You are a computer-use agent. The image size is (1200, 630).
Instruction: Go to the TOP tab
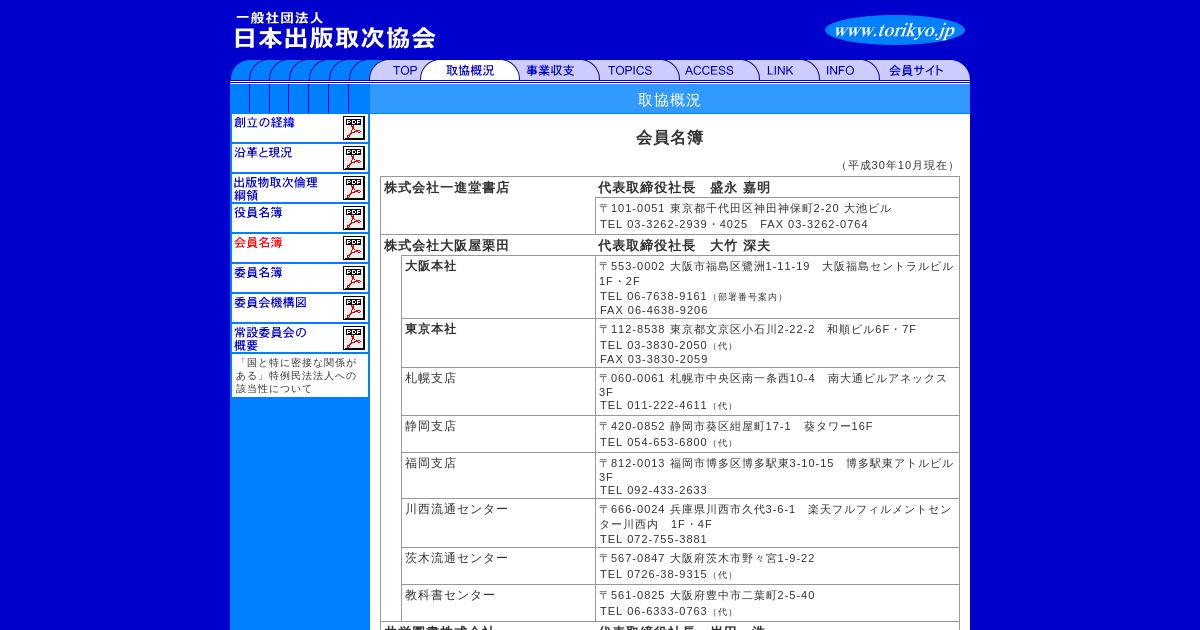(x=405, y=71)
